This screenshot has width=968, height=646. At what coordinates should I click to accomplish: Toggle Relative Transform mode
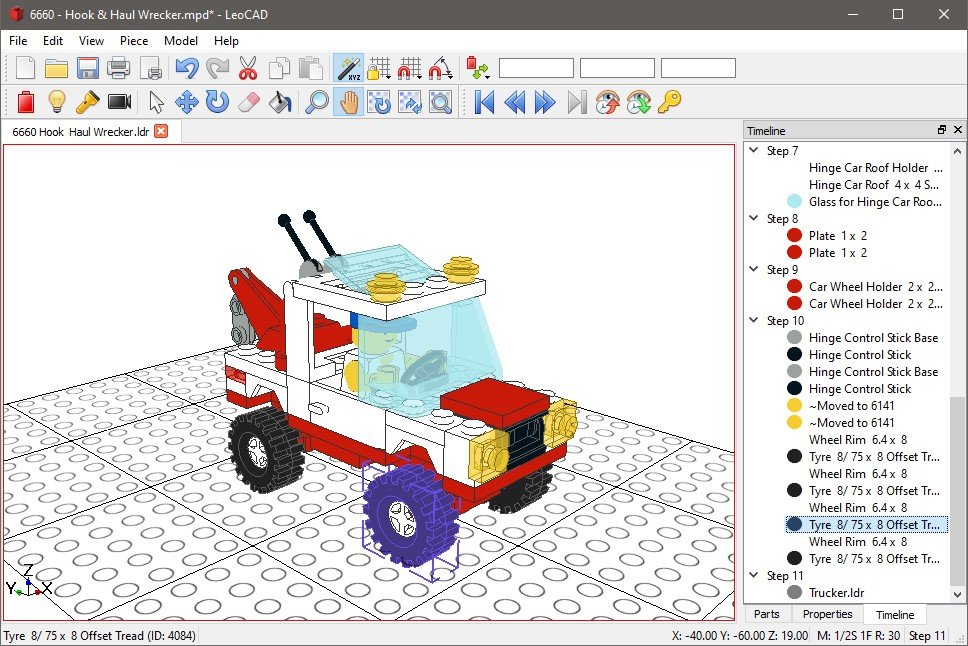(348, 68)
